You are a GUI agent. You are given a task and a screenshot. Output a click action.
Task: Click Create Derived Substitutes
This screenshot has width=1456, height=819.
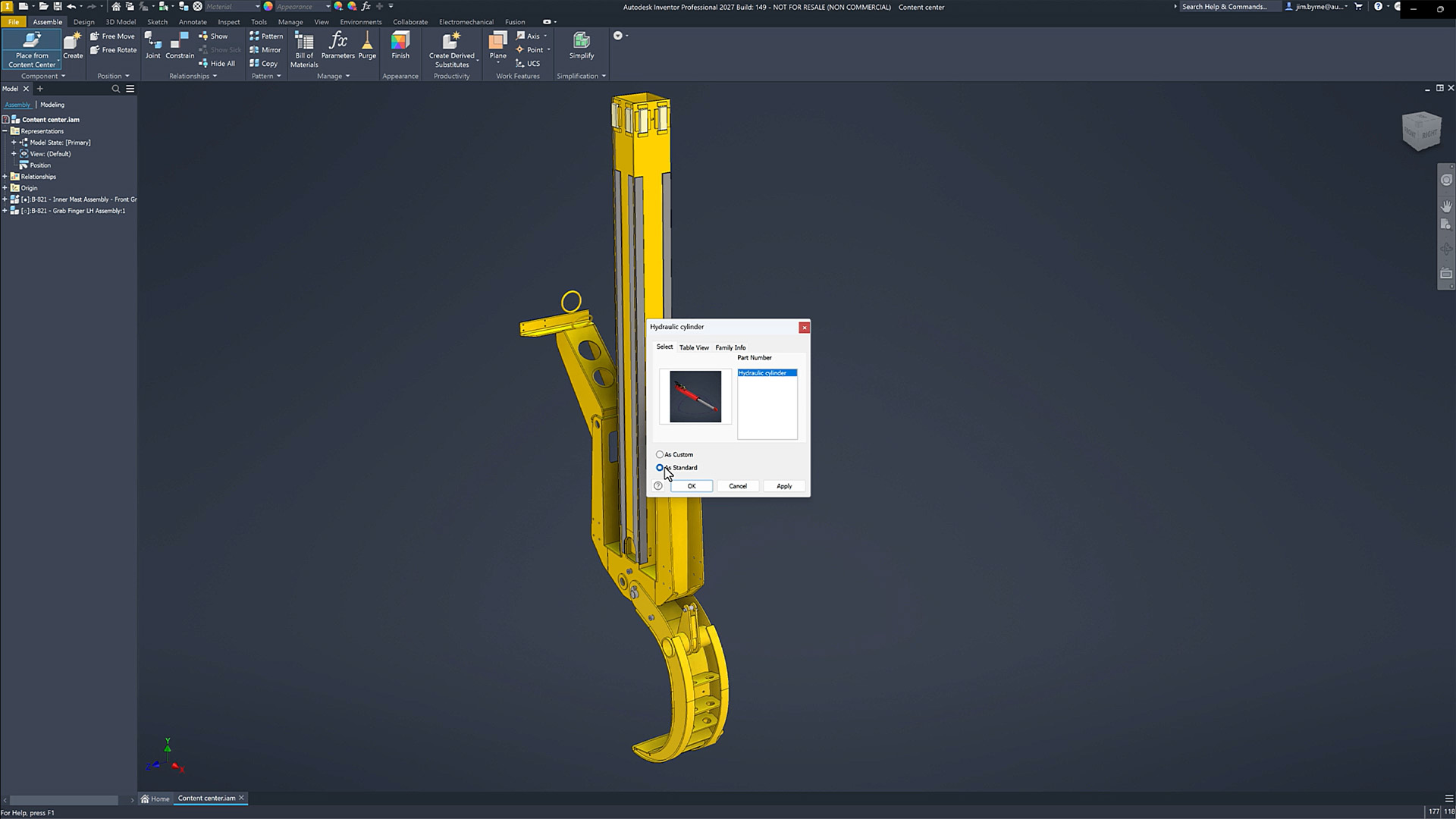[x=452, y=49]
